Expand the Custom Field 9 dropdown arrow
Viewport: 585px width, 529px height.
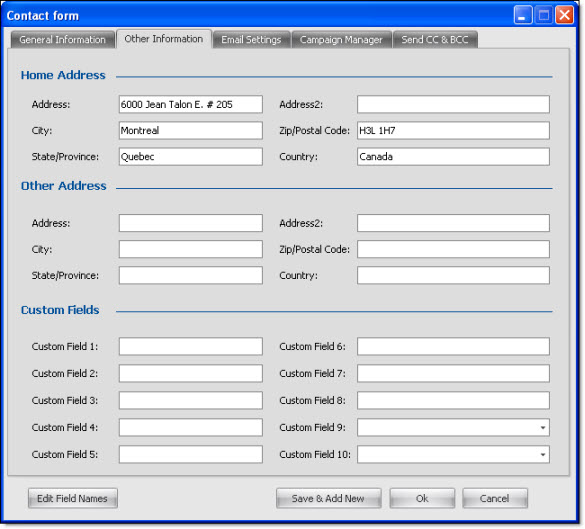[543, 428]
